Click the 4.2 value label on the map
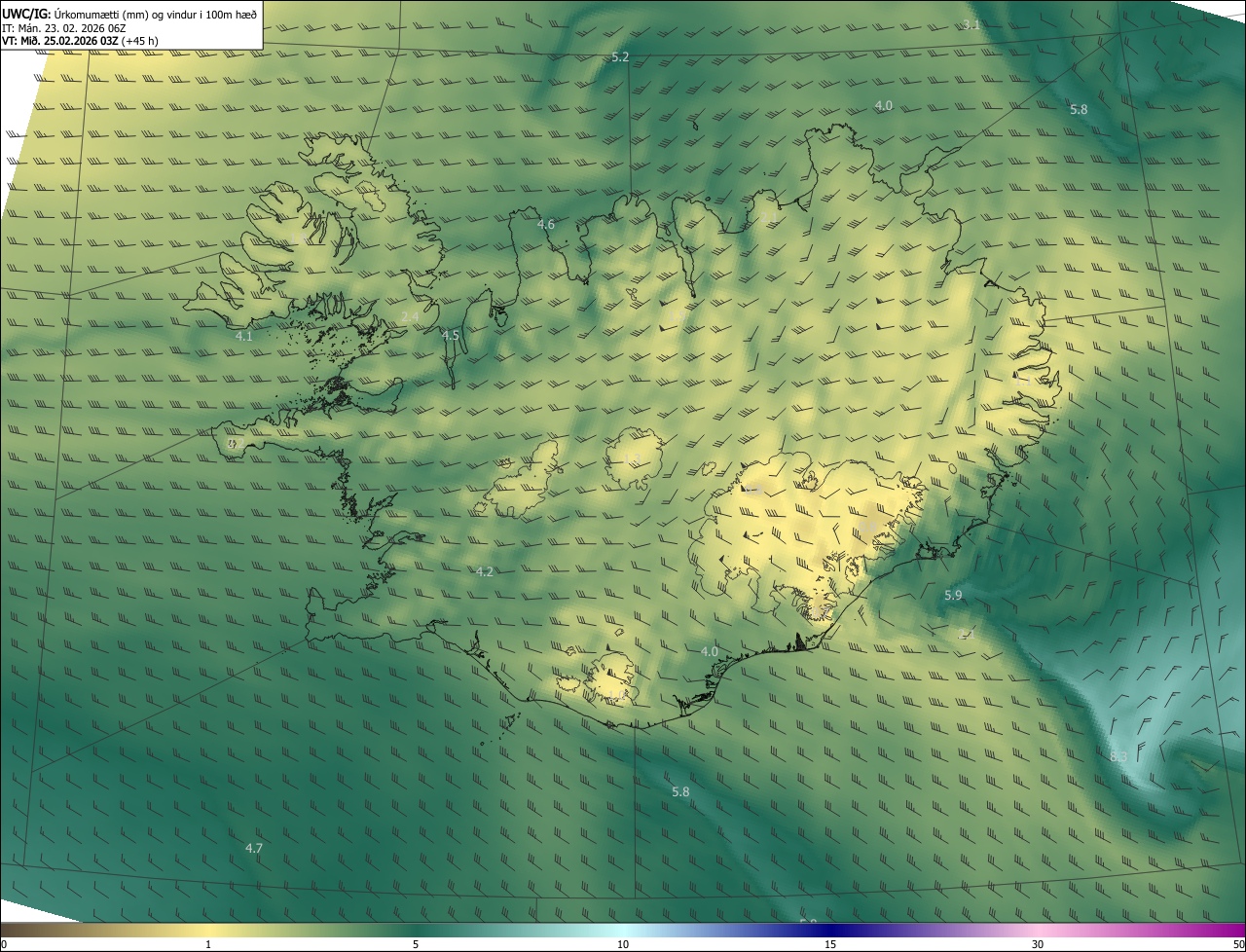This screenshot has height=952, width=1246. [x=485, y=571]
